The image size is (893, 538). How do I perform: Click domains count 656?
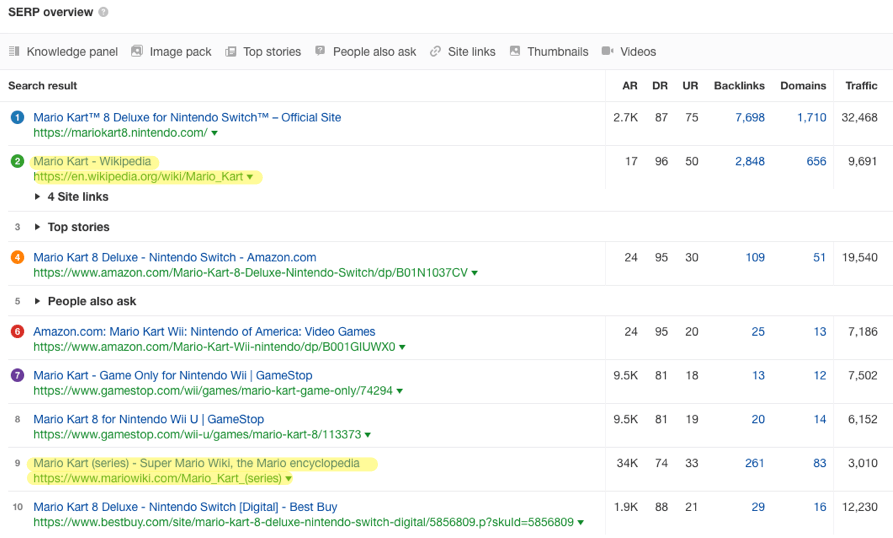coord(816,161)
